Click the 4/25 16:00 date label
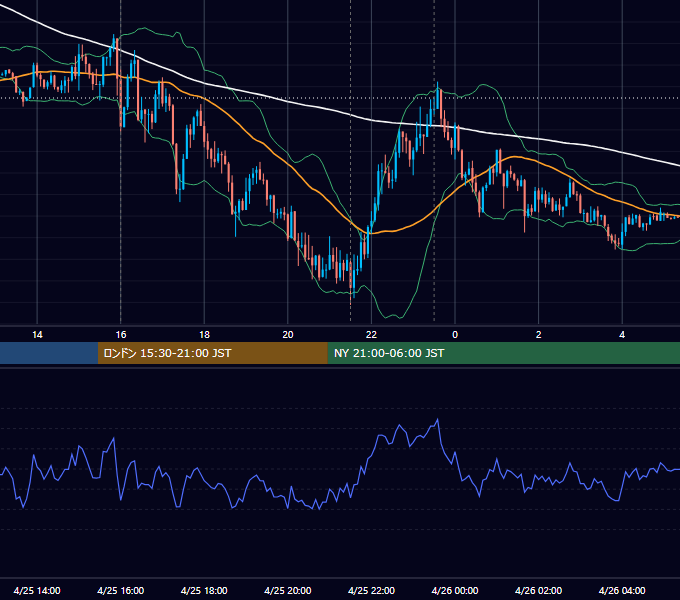680x600 pixels. (x=121, y=590)
